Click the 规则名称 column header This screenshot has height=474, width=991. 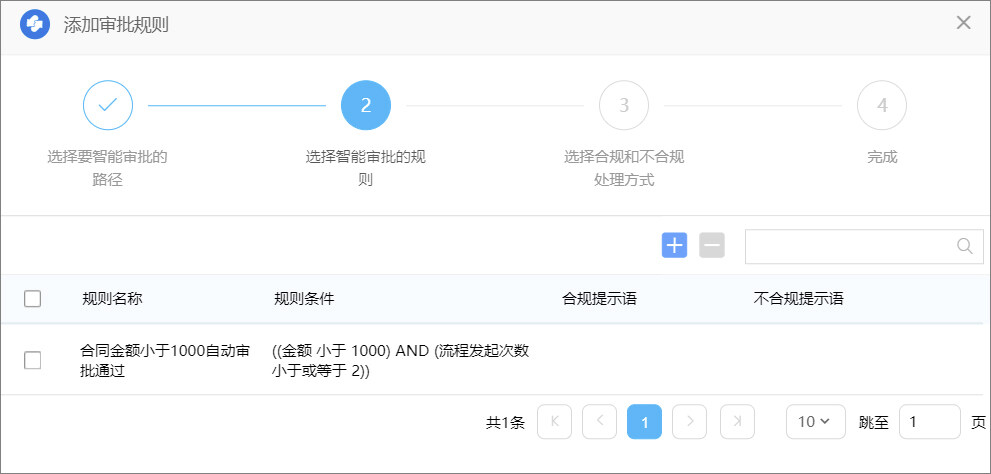tap(113, 298)
